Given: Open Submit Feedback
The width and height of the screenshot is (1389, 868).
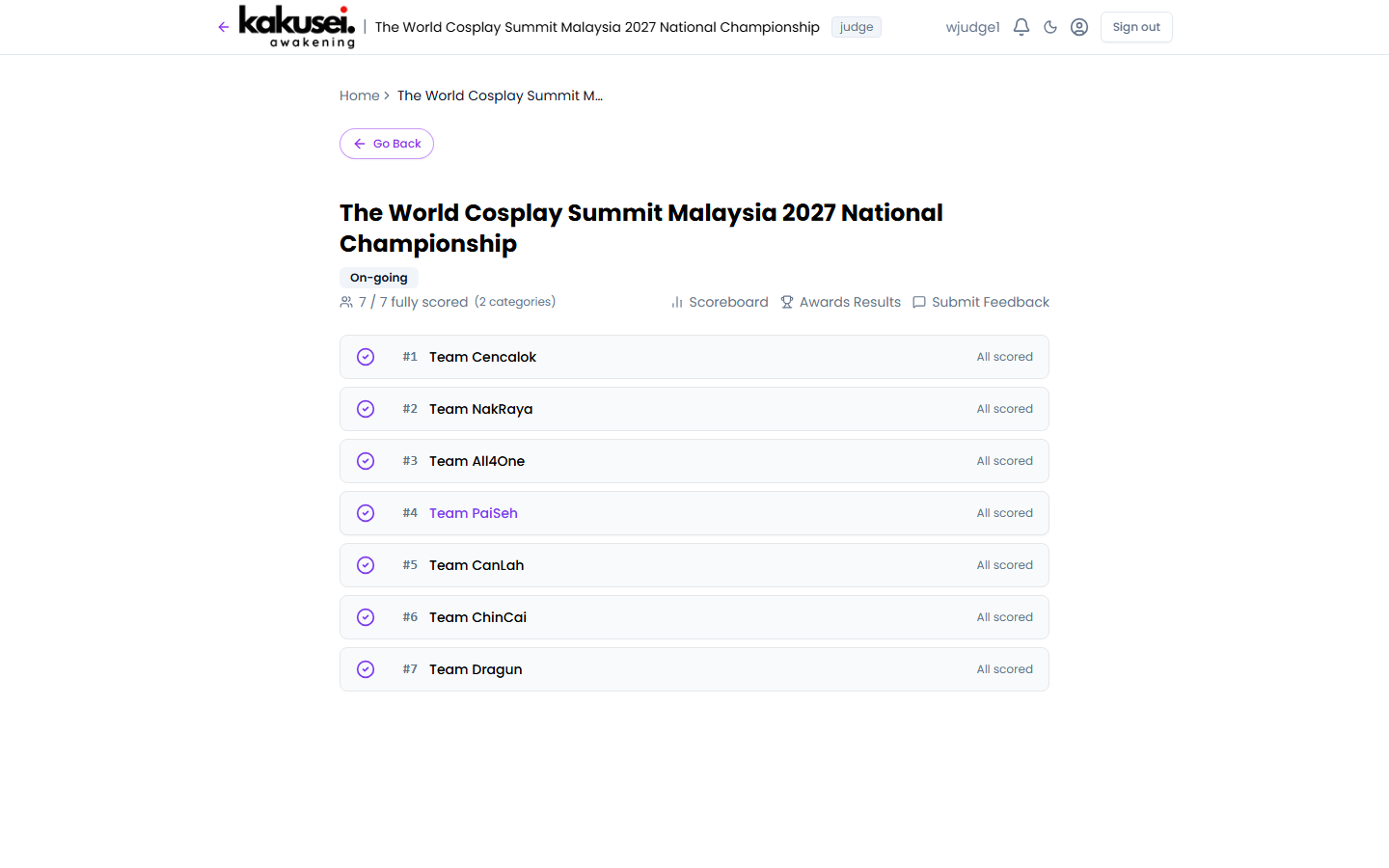Looking at the screenshot, I should coord(981,302).
